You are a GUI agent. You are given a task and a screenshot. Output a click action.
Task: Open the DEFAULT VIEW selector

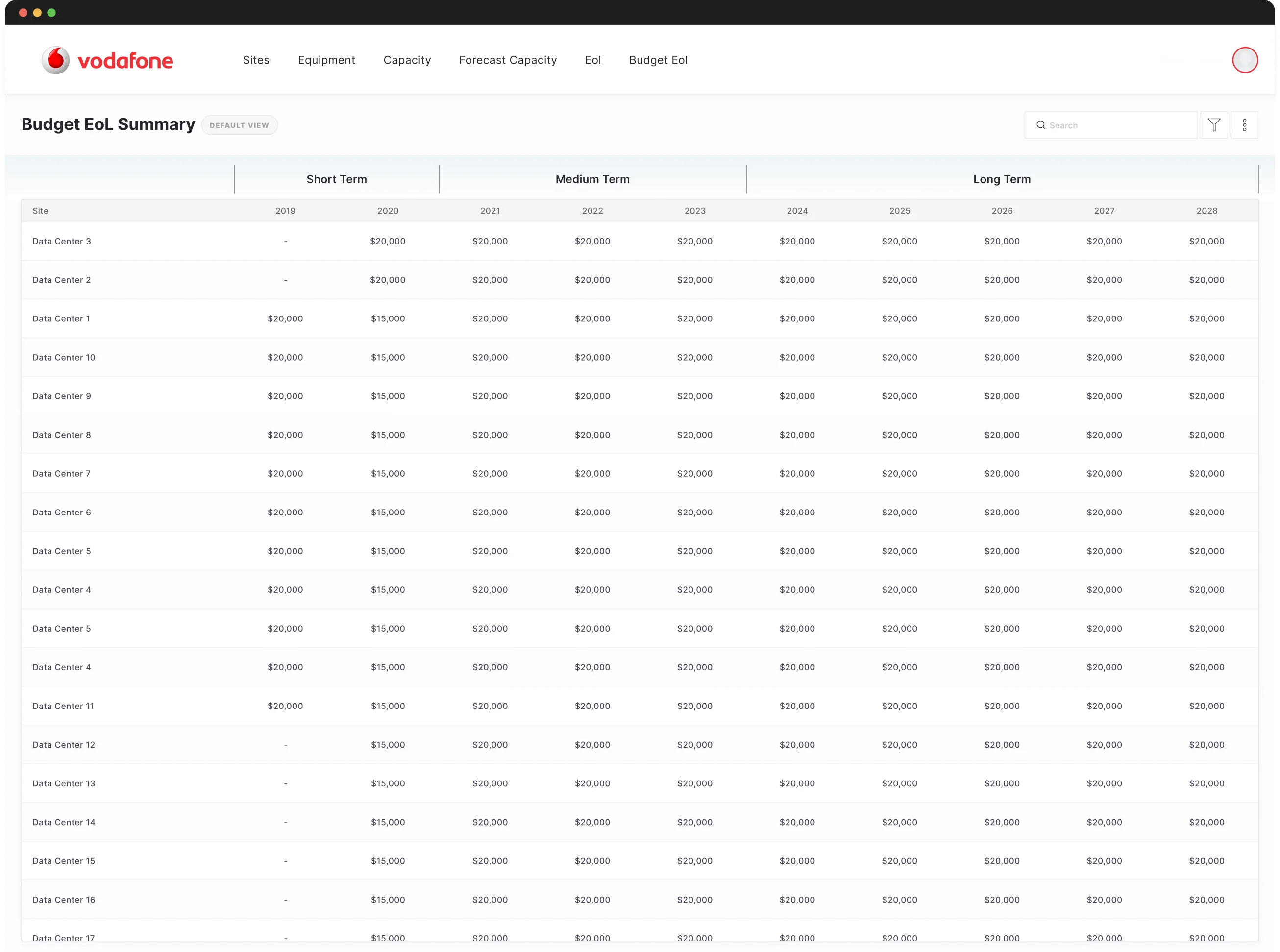(239, 125)
